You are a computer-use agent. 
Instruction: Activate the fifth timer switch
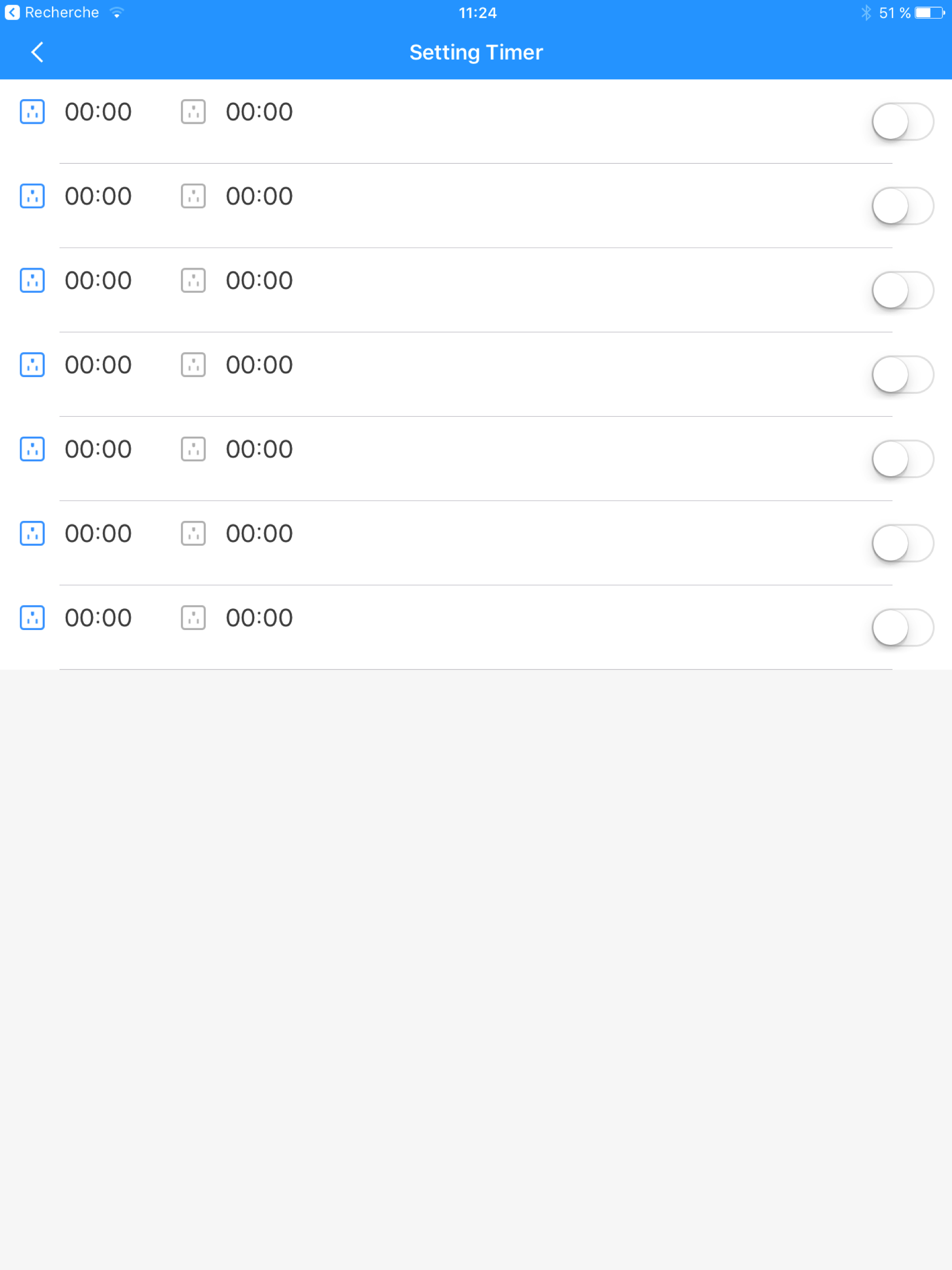pyautogui.click(x=902, y=459)
